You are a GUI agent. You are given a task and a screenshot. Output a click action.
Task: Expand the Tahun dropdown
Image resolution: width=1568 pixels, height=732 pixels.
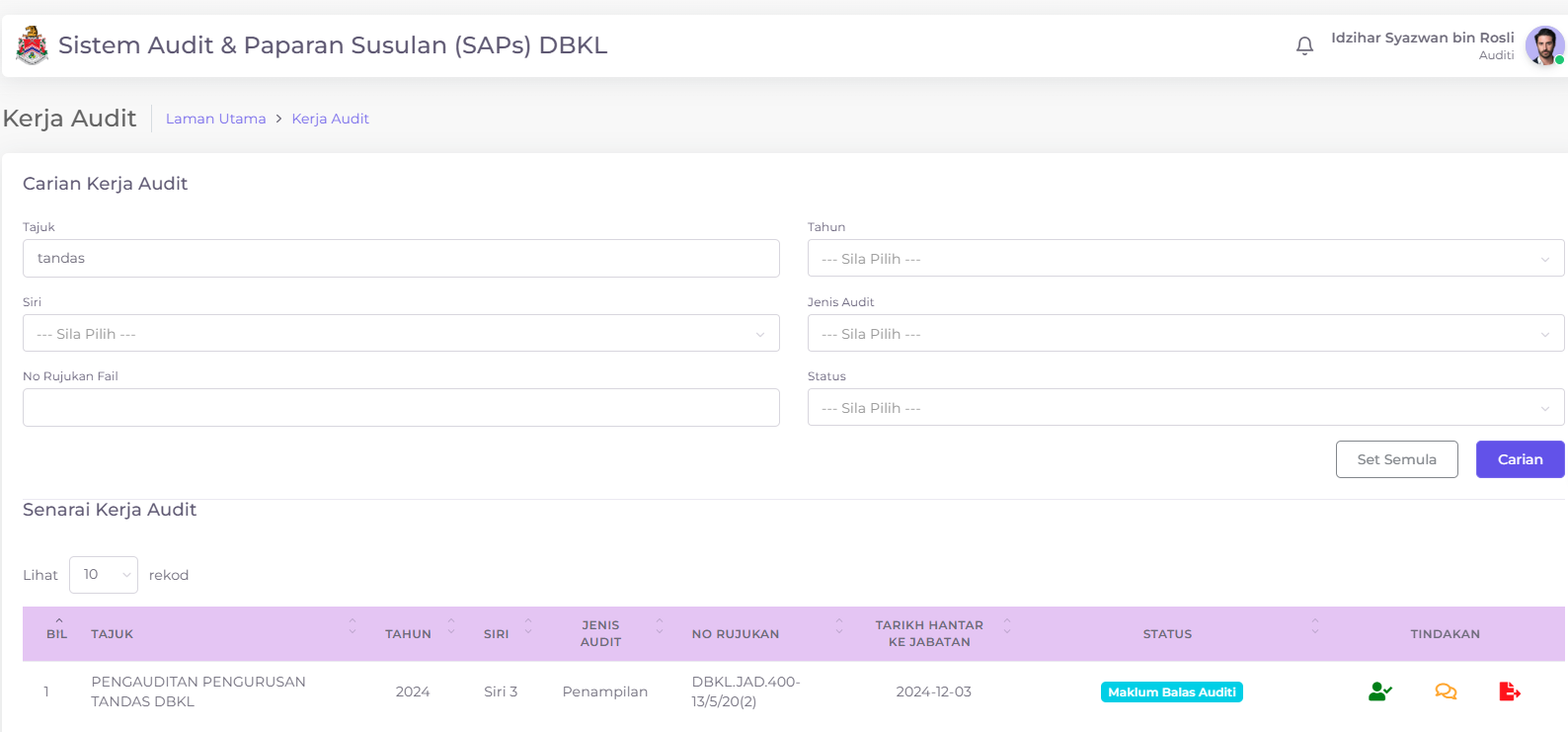pos(1185,259)
